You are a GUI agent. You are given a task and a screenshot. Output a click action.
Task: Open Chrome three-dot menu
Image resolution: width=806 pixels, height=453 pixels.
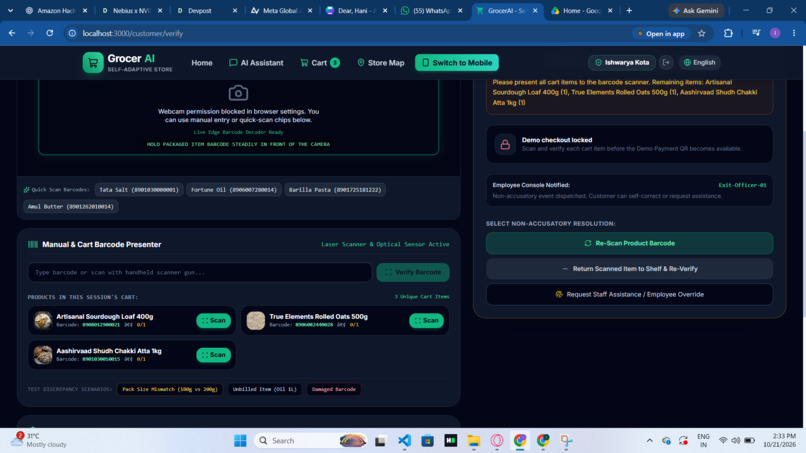point(794,33)
